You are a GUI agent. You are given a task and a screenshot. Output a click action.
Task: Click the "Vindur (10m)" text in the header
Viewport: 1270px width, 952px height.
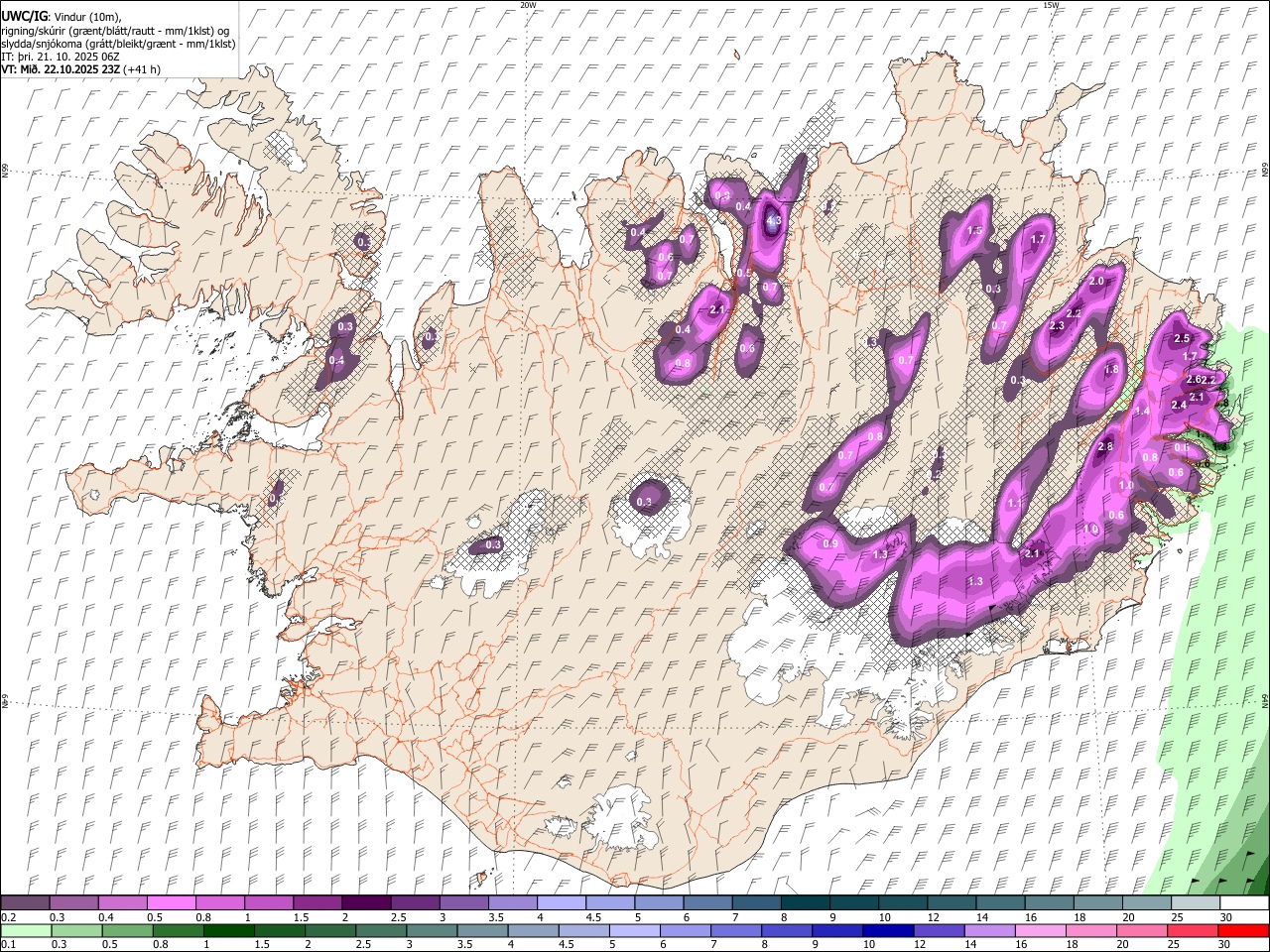(87, 17)
